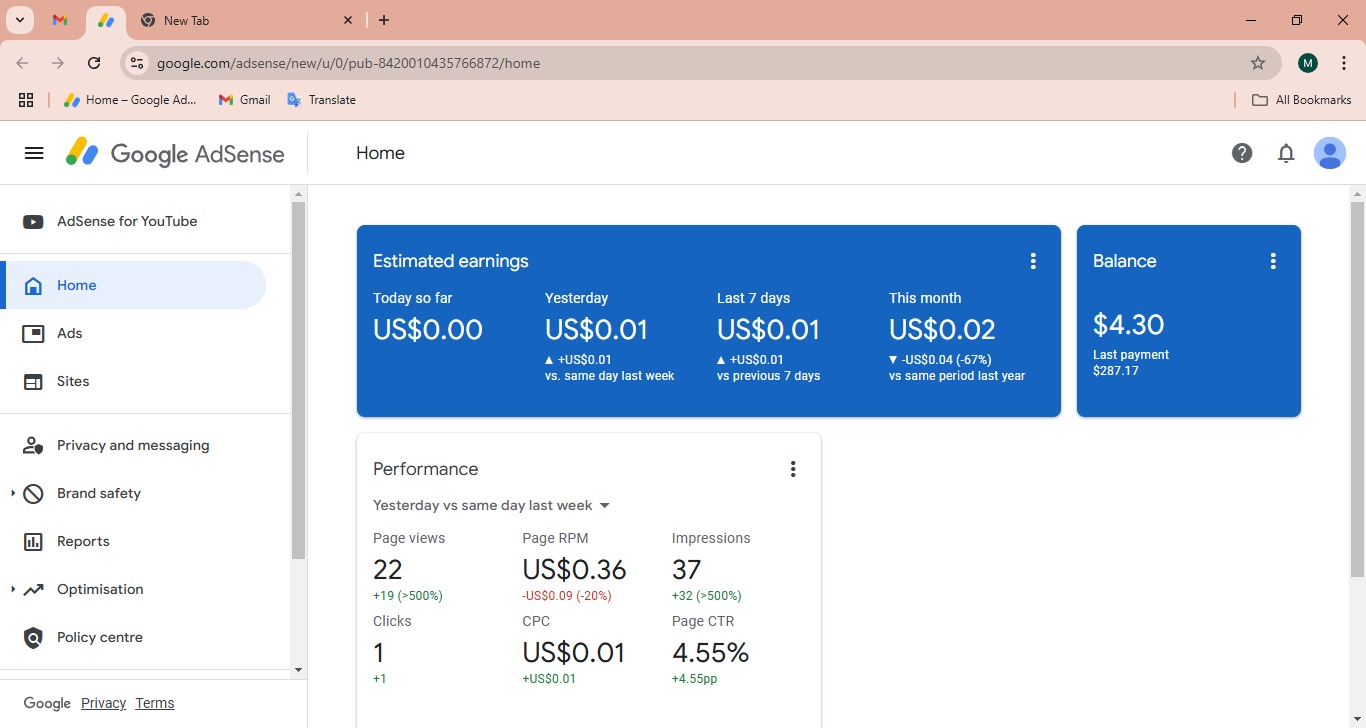Click the -US$0.04 (-67%) change text
The height and width of the screenshot is (728, 1366).
tap(947, 360)
